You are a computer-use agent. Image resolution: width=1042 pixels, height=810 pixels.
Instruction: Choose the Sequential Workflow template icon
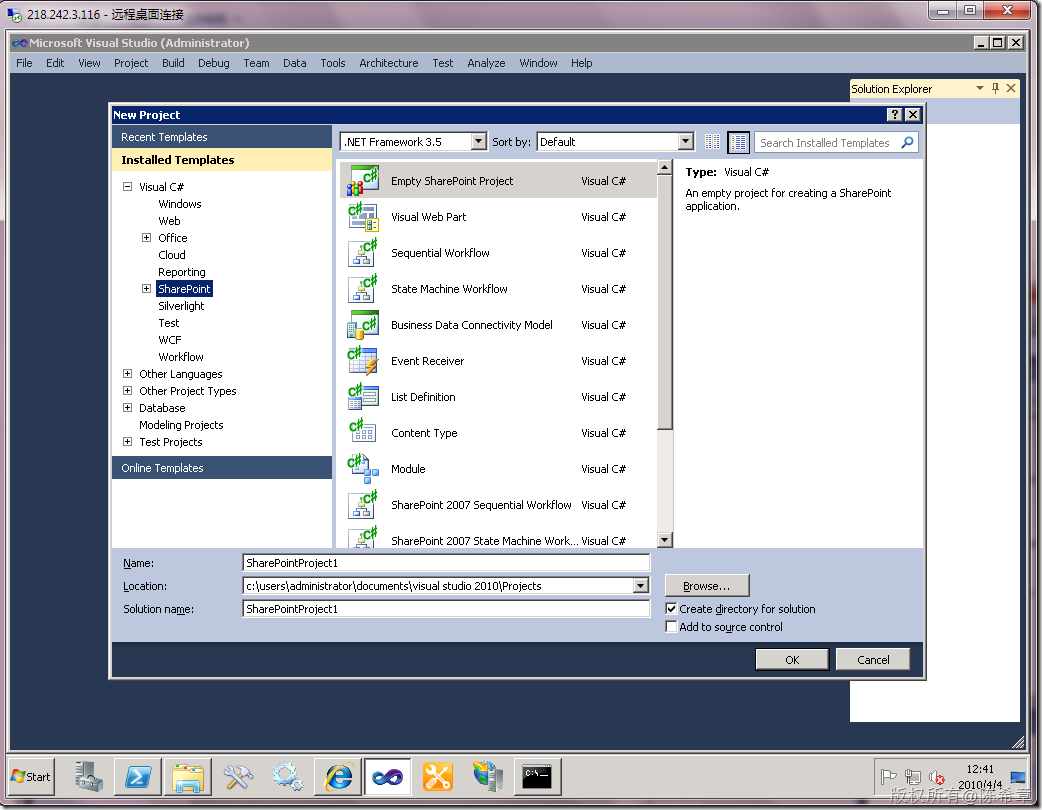tap(363, 253)
